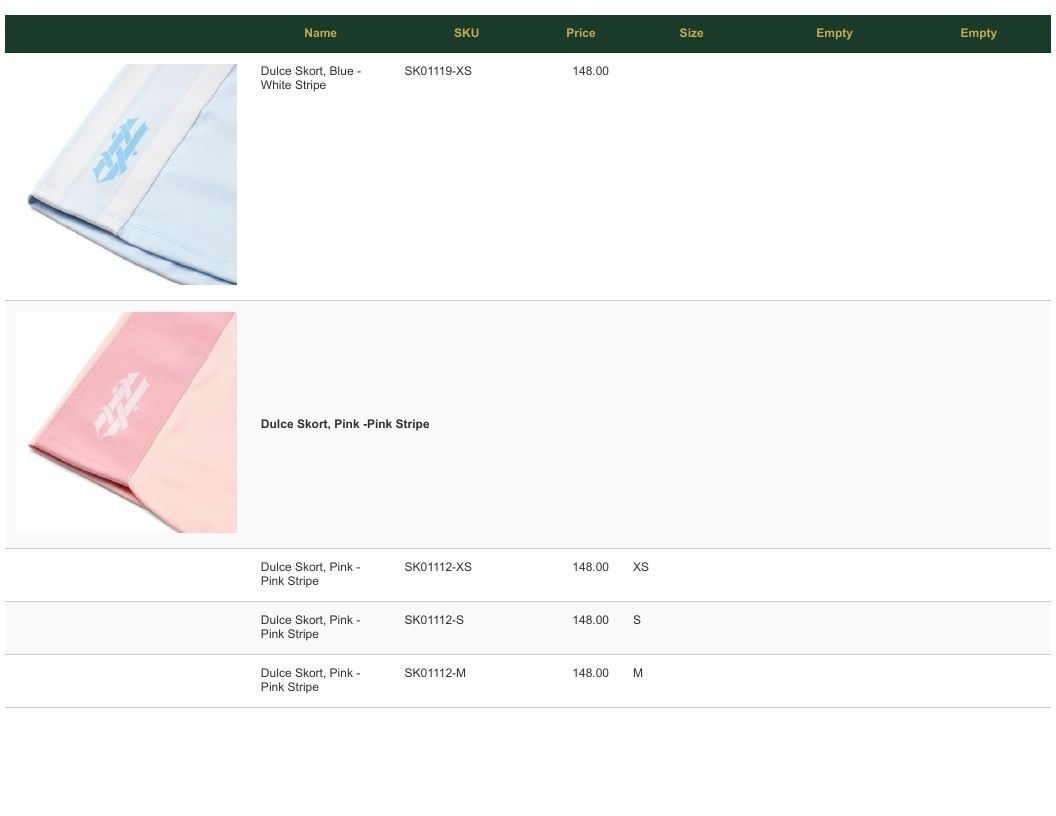Click the first Empty column header
Image resolution: width=1056 pixels, height=816 pixels.
point(834,33)
